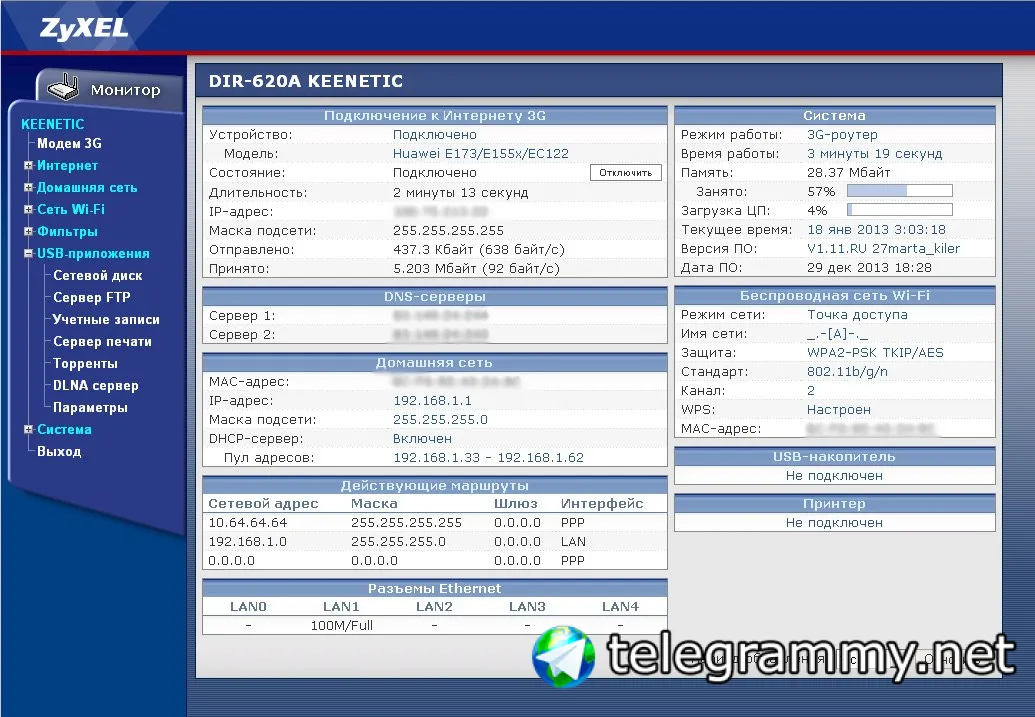This screenshot has height=717, width=1035.
Task: Click the LAN interface route cell
Action: pos(573,542)
